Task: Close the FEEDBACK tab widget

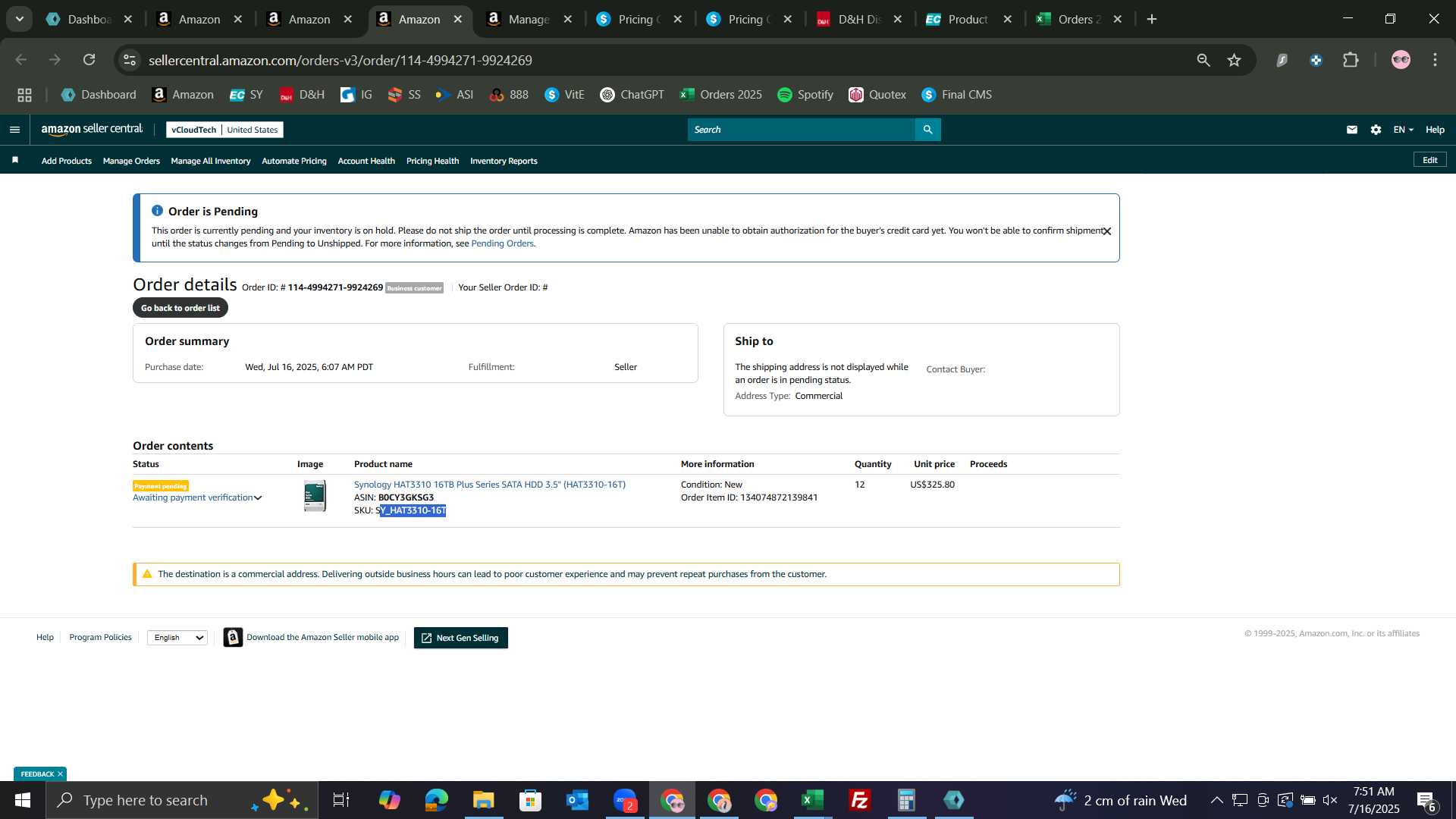Action: 60,774
